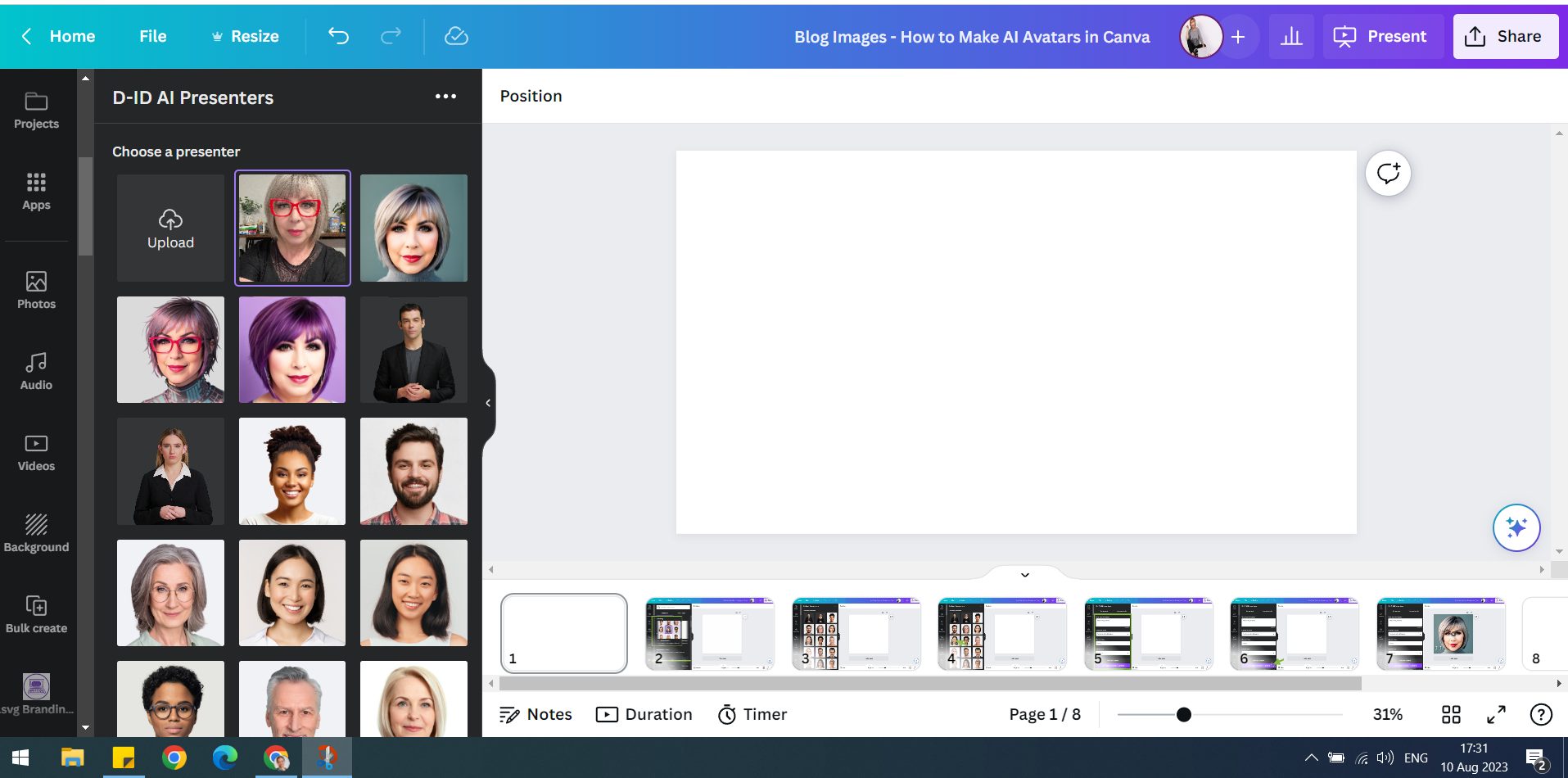1568x778 pixels.
Task: Collapse the D-ID presenters side panel
Action: pos(489,402)
